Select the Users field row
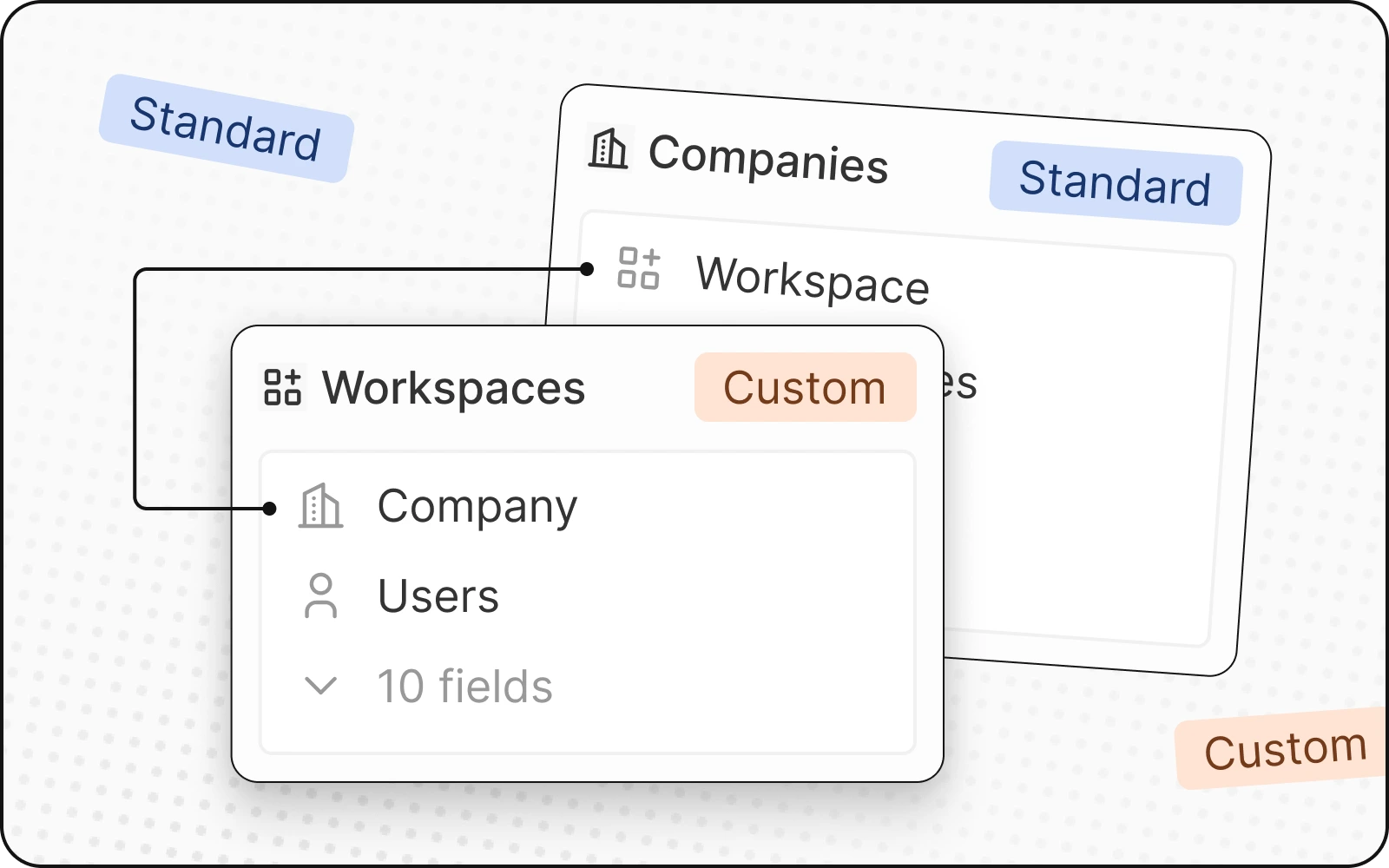1389x868 pixels. 438,596
